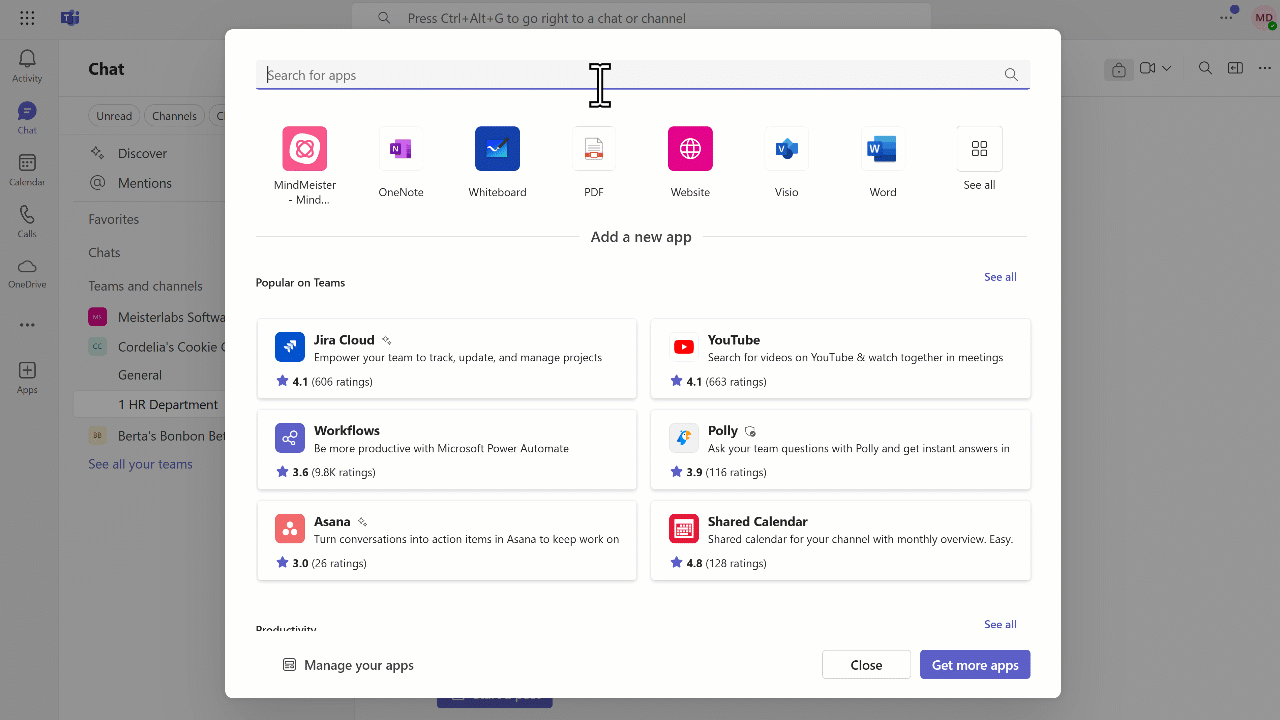Select the OneNote app icon
The height and width of the screenshot is (720, 1280).
point(401,149)
